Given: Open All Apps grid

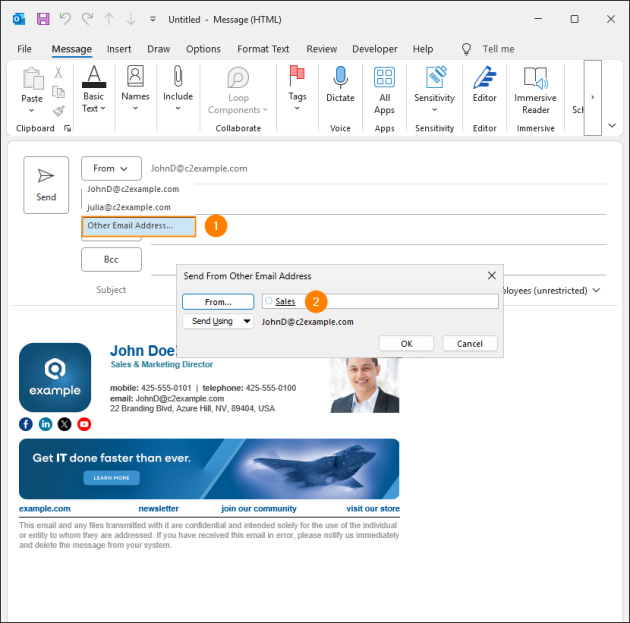Looking at the screenshot, I should click(385, 90).
